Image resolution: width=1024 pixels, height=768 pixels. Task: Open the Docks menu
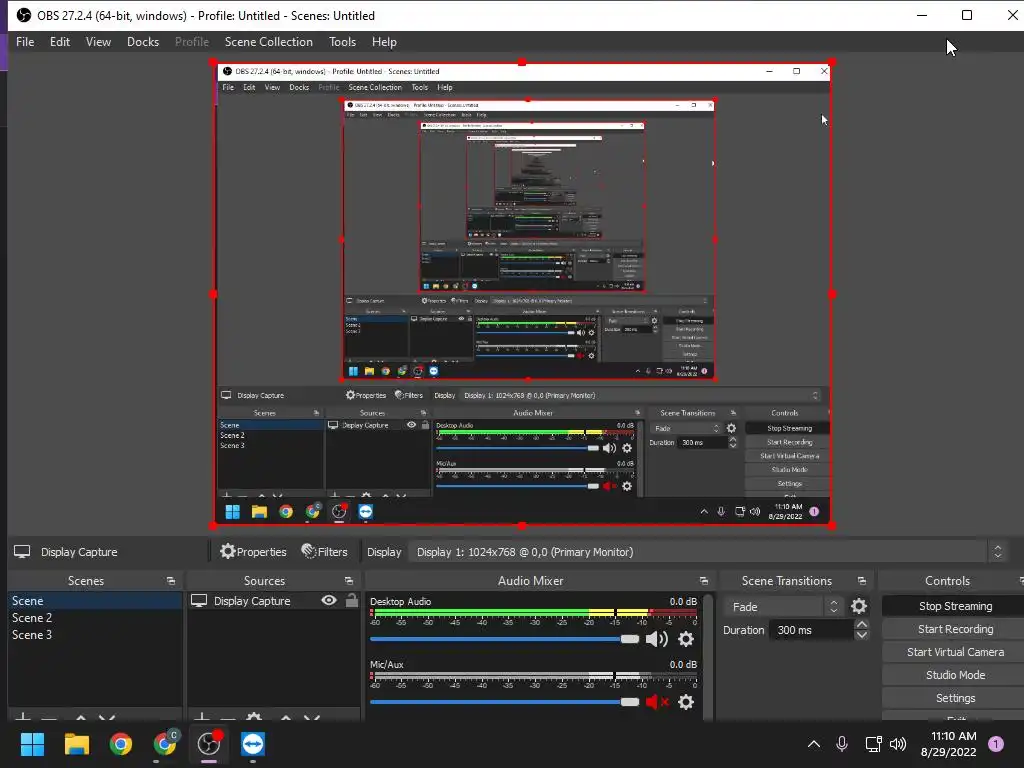(x=143, y=42)
